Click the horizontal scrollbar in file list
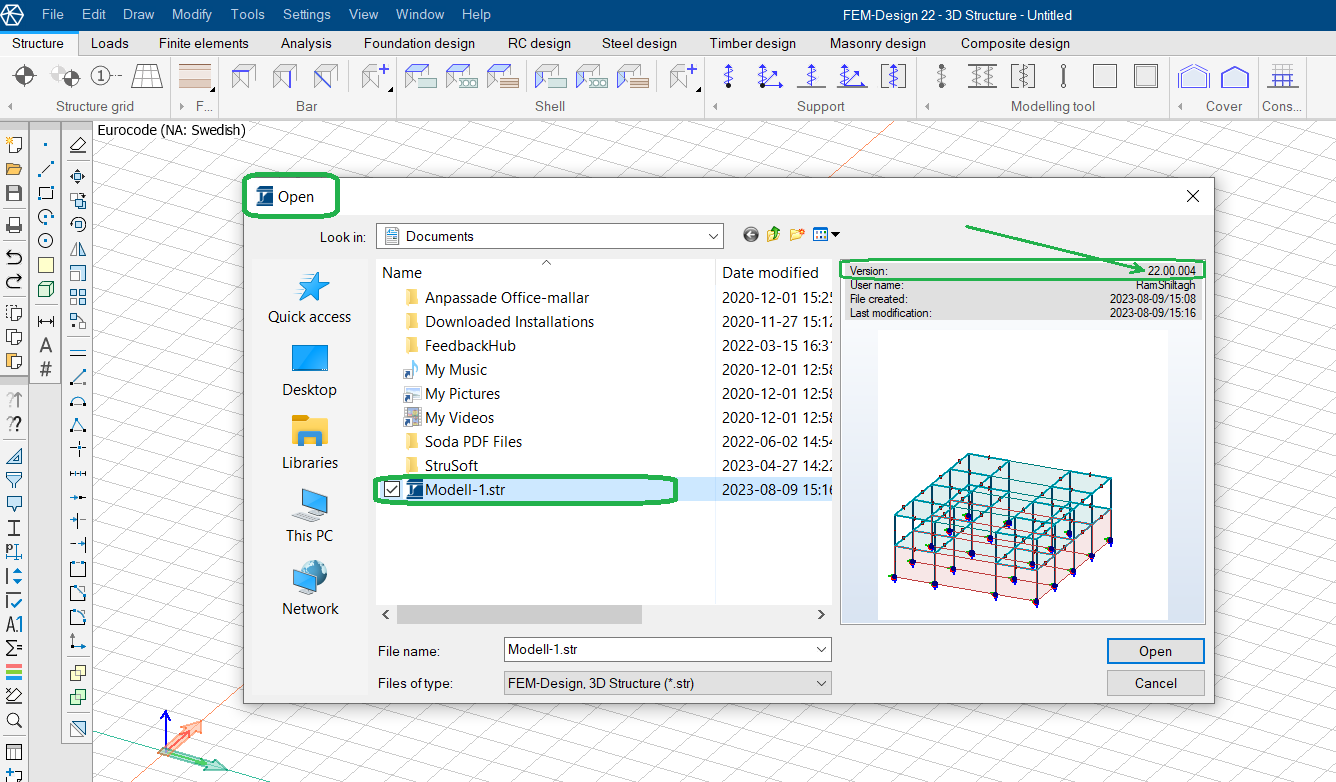 pos(519,614)
